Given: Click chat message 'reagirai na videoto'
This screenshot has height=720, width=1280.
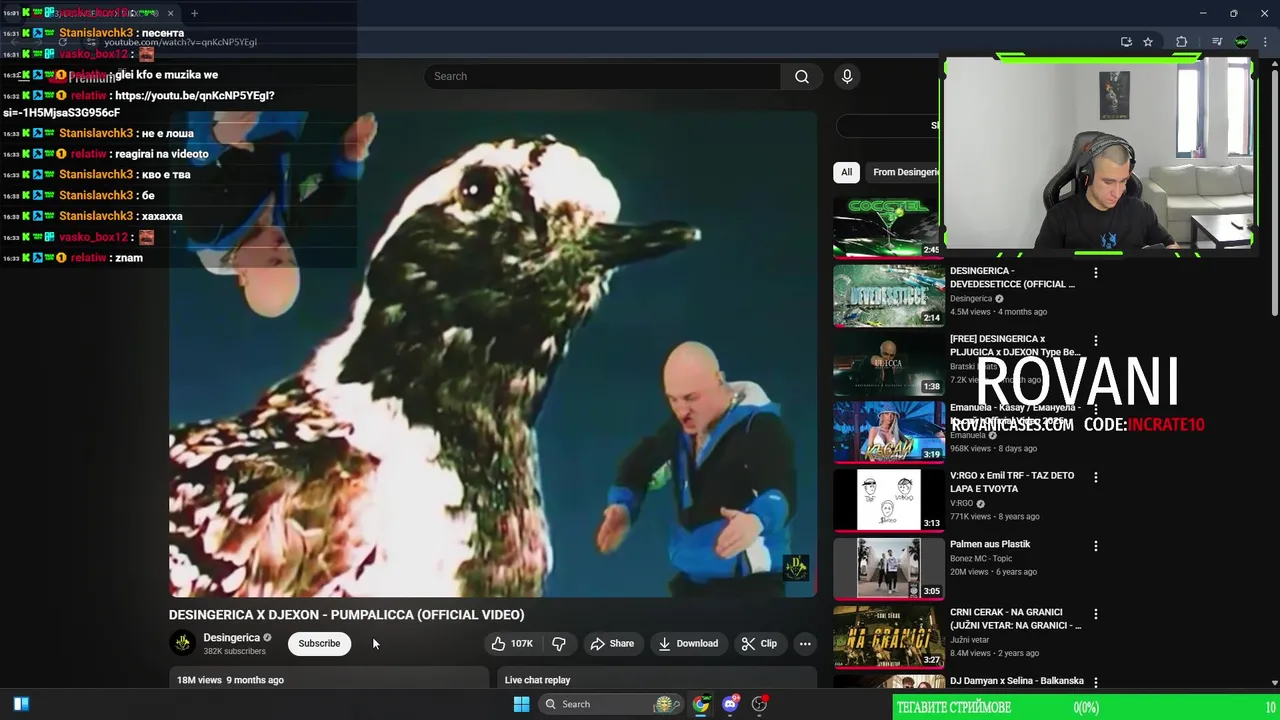Looking at the screenshot, I should click(161, 154).
